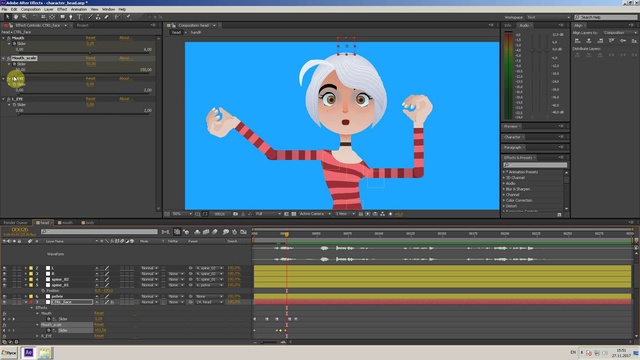The image size is (640, 360).
Task: Open the Layer menu
Action: [x=49, y=9]
